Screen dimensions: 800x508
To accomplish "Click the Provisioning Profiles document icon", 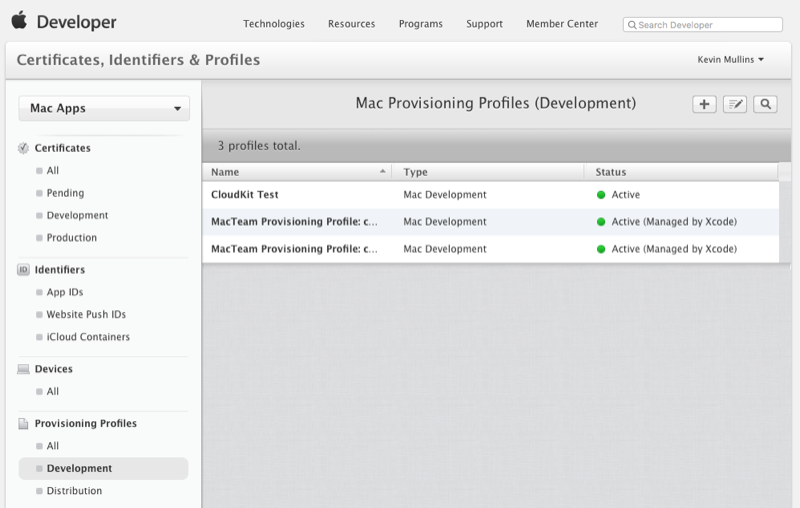I will point(23,423).
